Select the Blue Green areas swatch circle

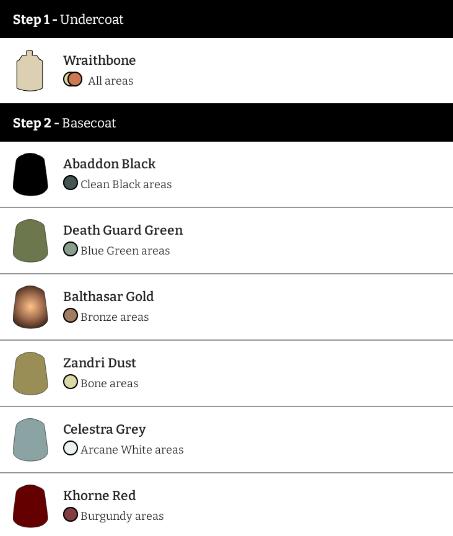(x=70, y=249)
